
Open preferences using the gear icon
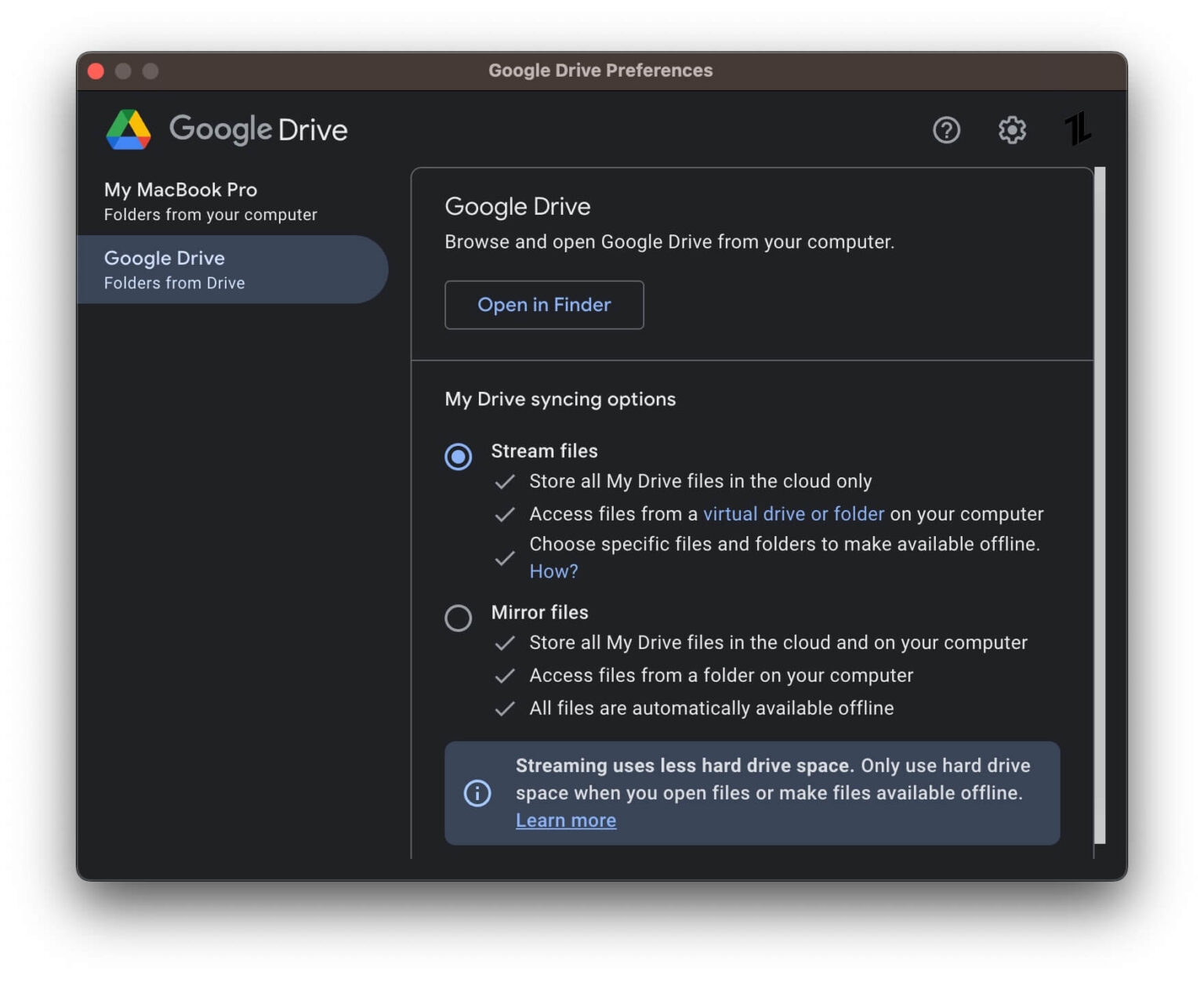tap(1012, 131)
